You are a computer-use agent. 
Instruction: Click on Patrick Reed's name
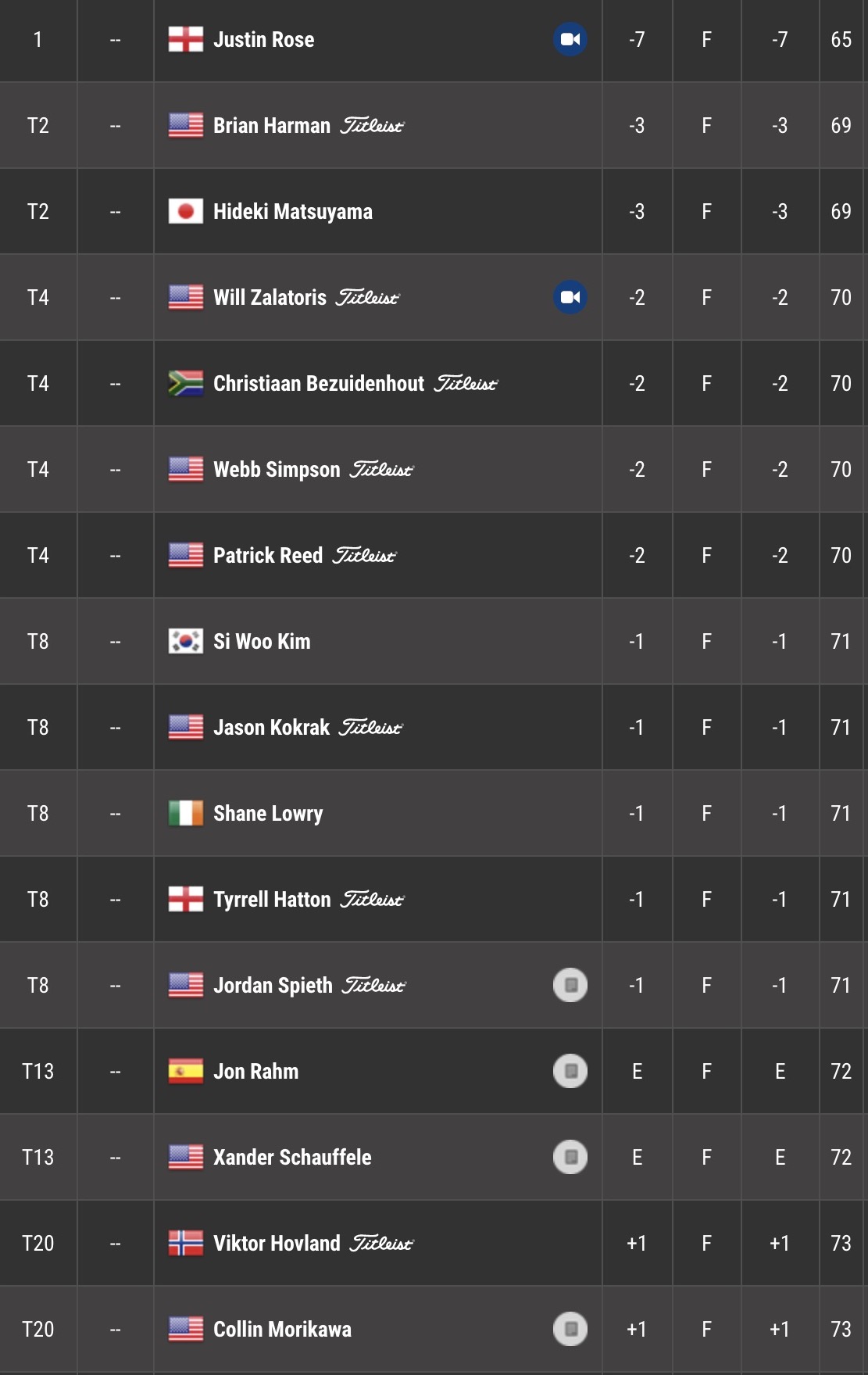click(268, 556)
